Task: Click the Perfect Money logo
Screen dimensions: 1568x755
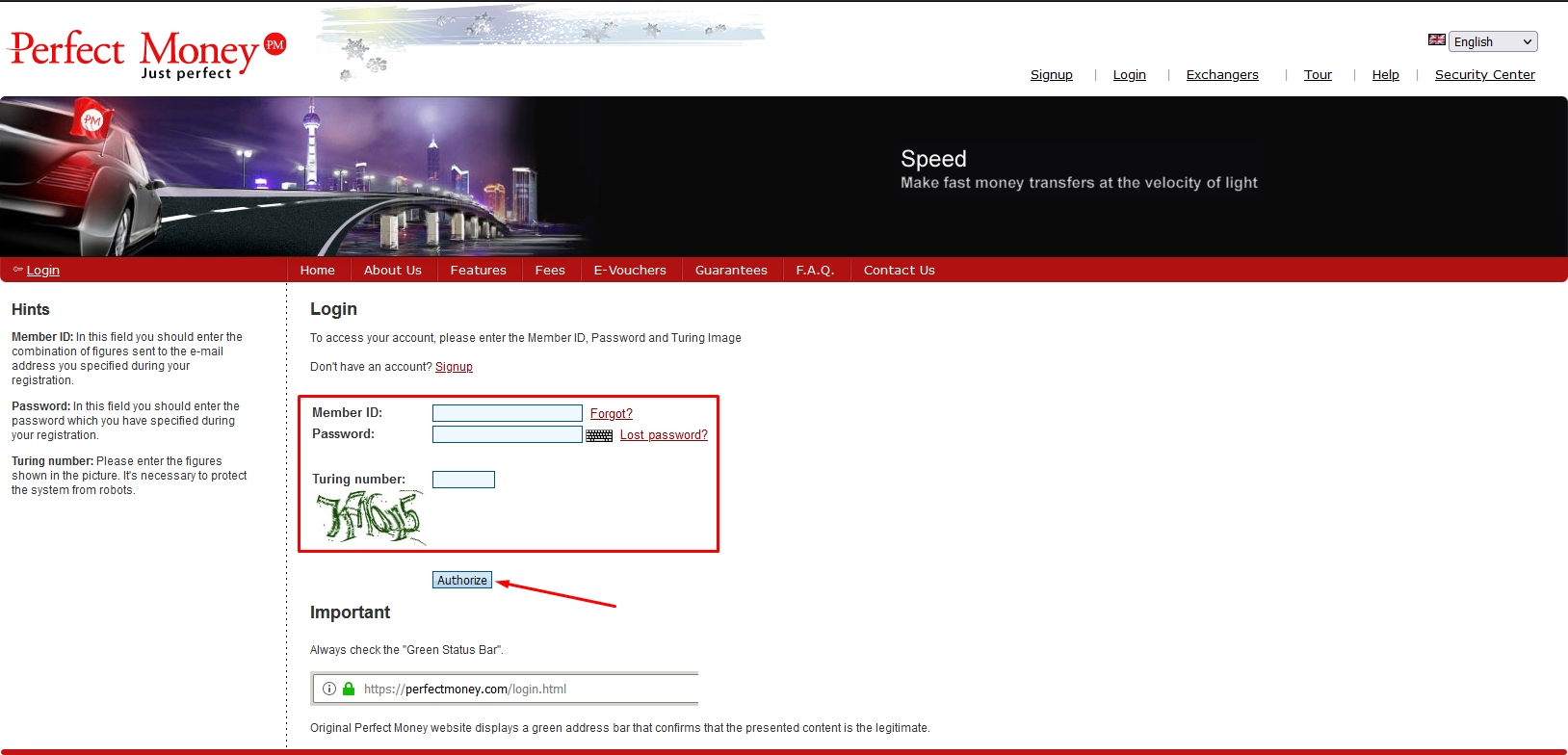Action: pyautogui.click(x=147, y=55)
